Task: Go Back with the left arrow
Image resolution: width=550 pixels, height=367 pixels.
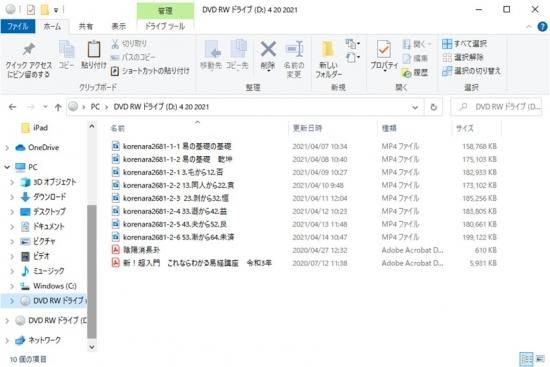Action: pos(12,107)
